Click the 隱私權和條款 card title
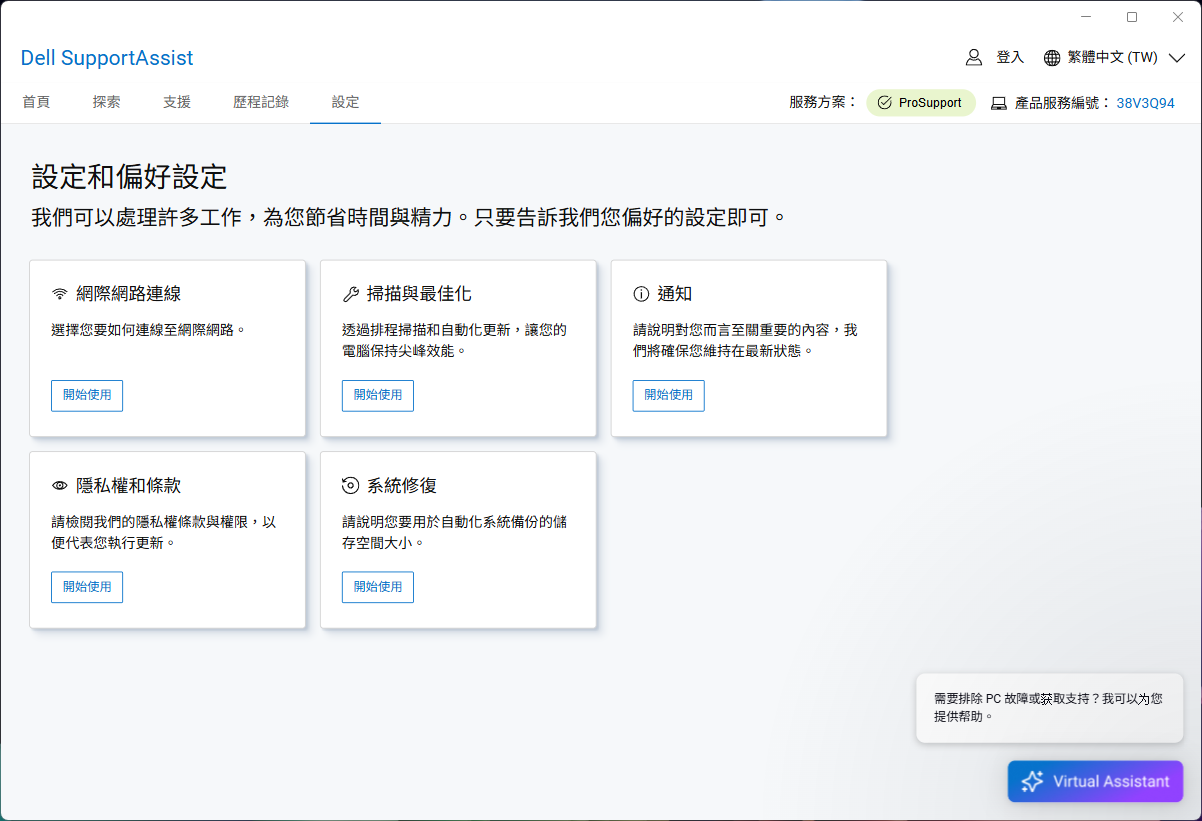The height and width of the screenshot is (821, 1202). 128,485
